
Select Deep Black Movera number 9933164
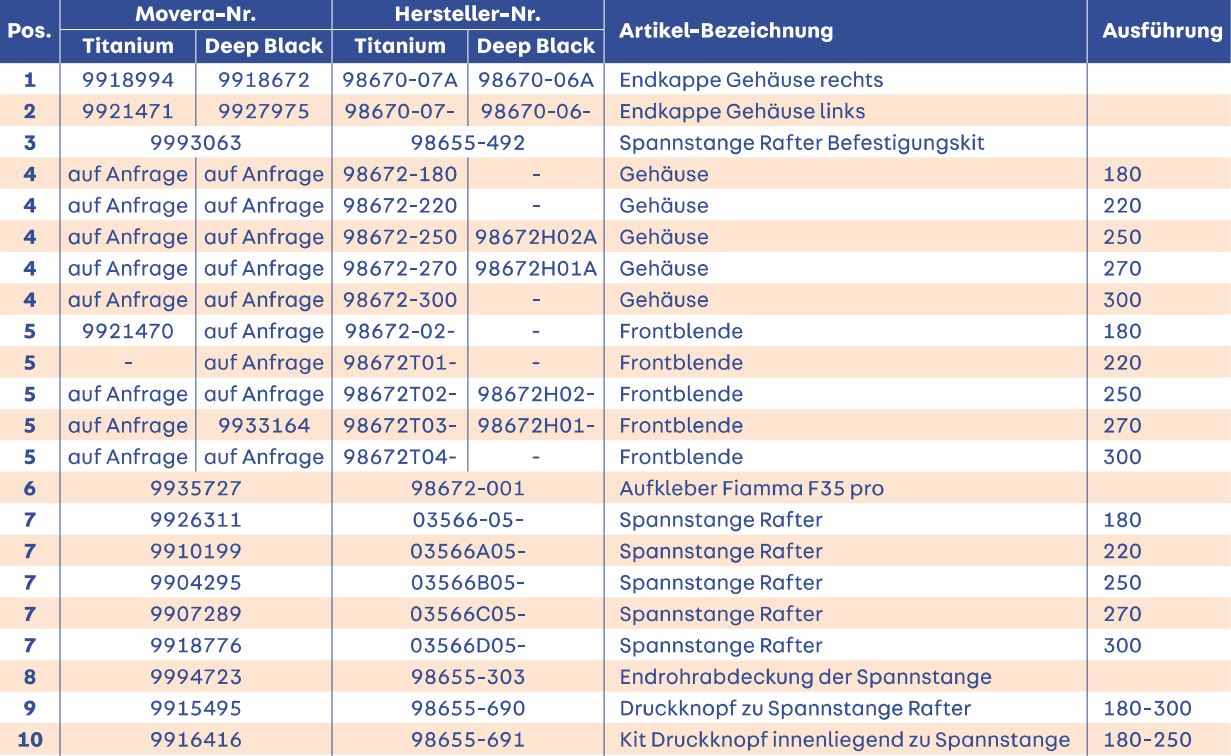264,425
